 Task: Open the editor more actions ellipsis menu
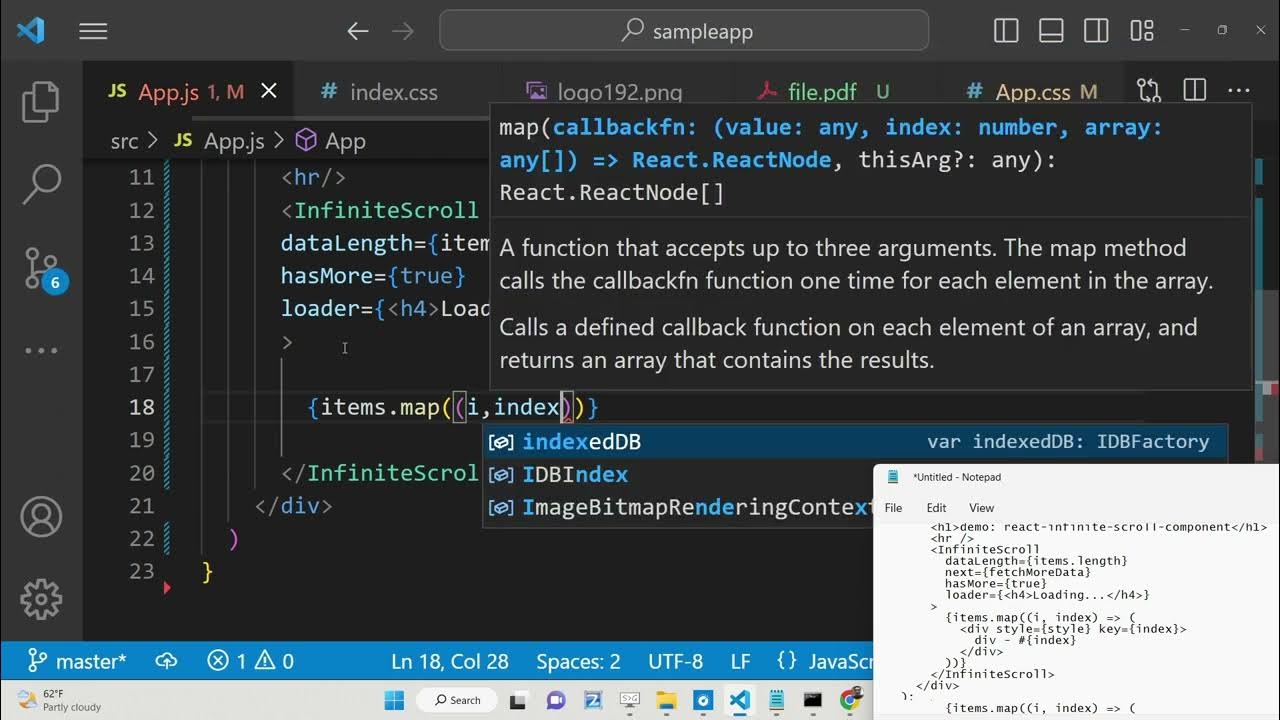1239,91
